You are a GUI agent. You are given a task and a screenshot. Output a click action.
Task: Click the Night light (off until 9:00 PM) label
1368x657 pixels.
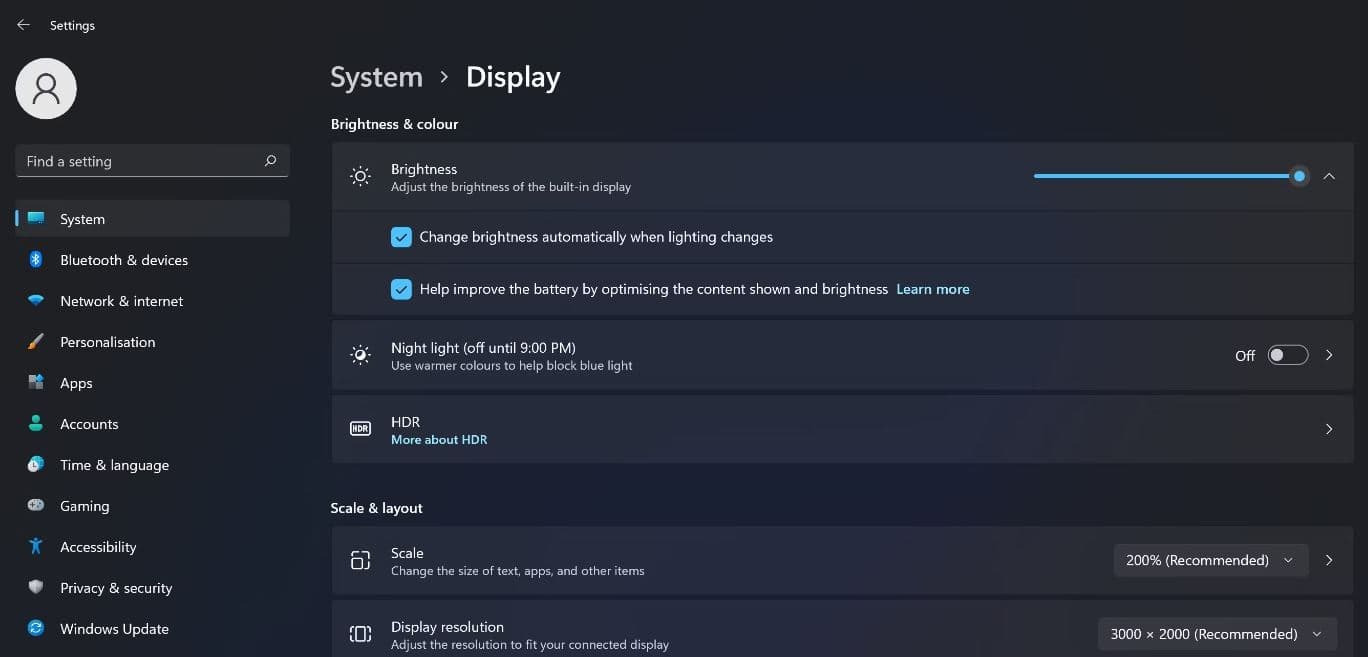(483, 347)
